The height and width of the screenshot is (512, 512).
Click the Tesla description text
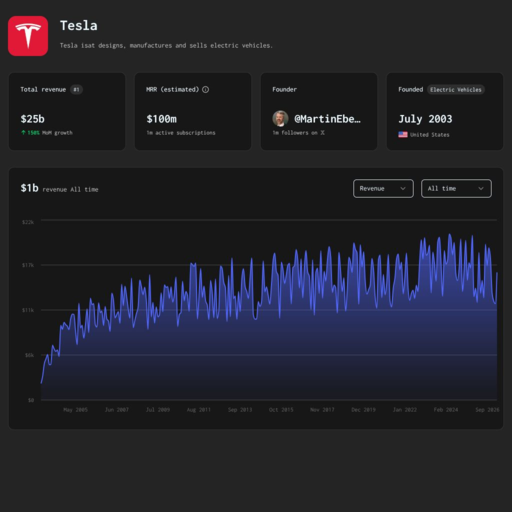point(166,46)
